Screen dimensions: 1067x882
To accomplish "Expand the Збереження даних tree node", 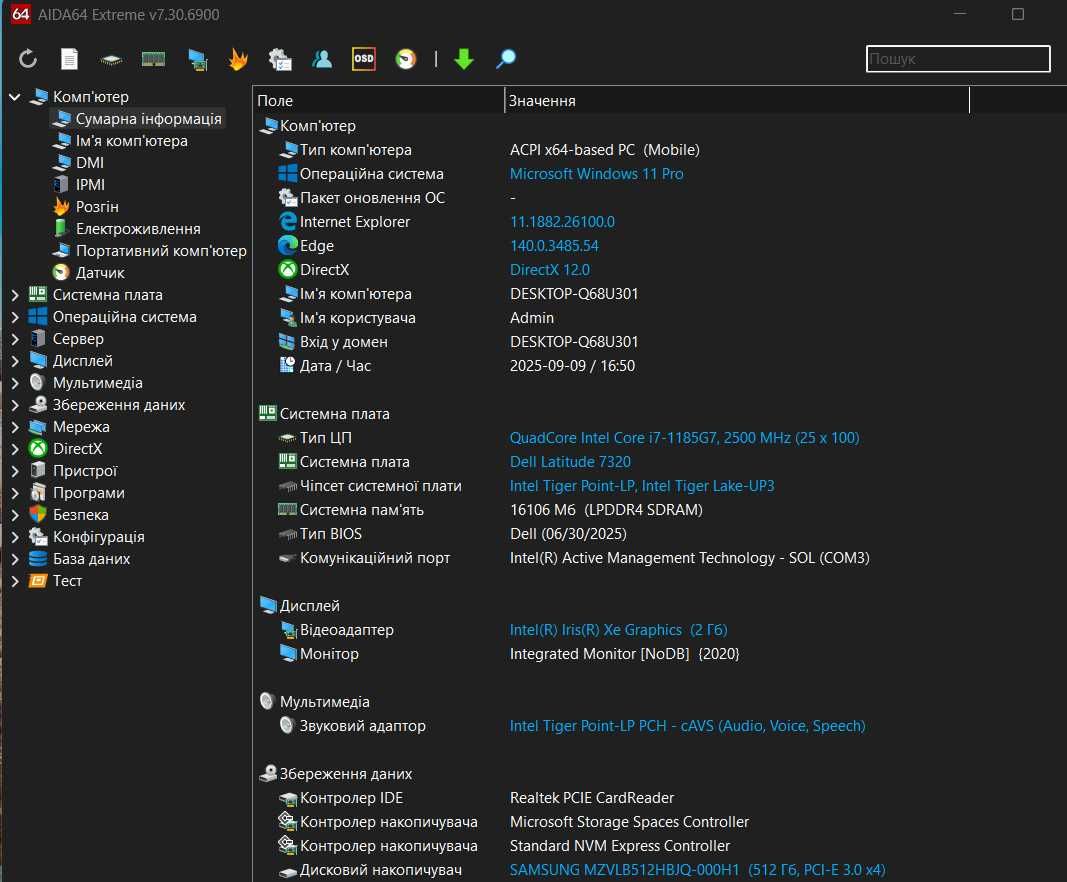I will (14, 405).
